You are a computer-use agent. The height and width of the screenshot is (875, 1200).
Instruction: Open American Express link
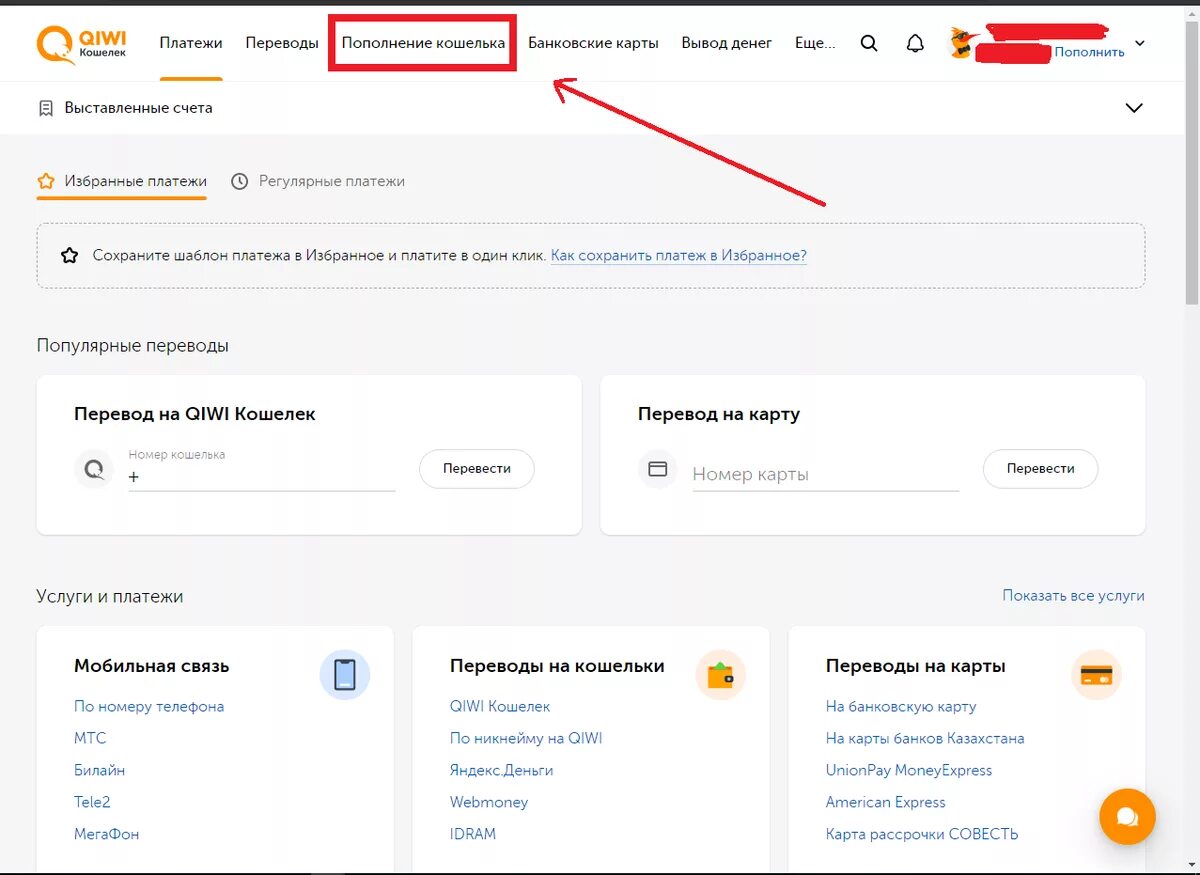click(886, 802)
